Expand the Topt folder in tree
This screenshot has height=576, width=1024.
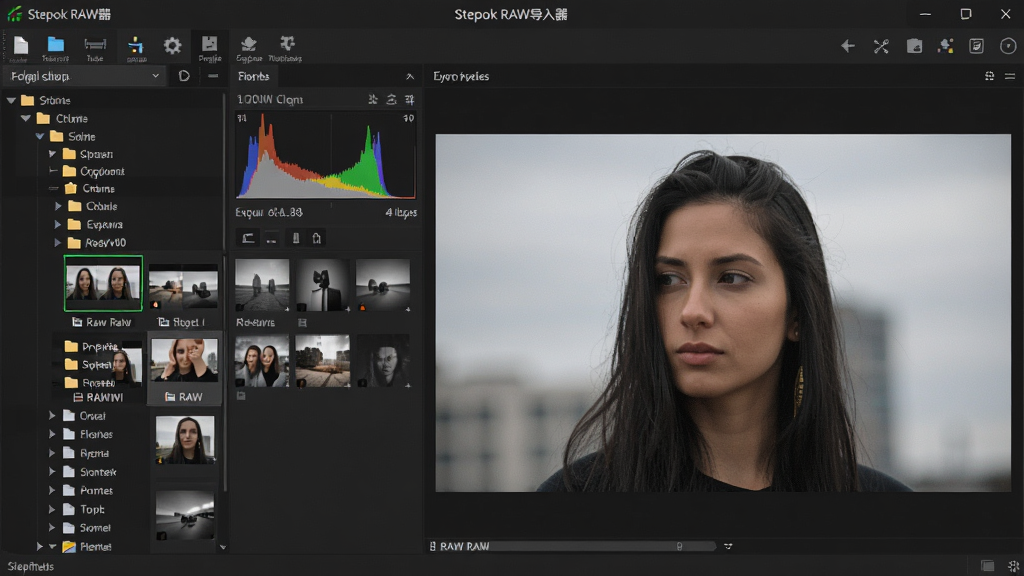click(52, 509)
